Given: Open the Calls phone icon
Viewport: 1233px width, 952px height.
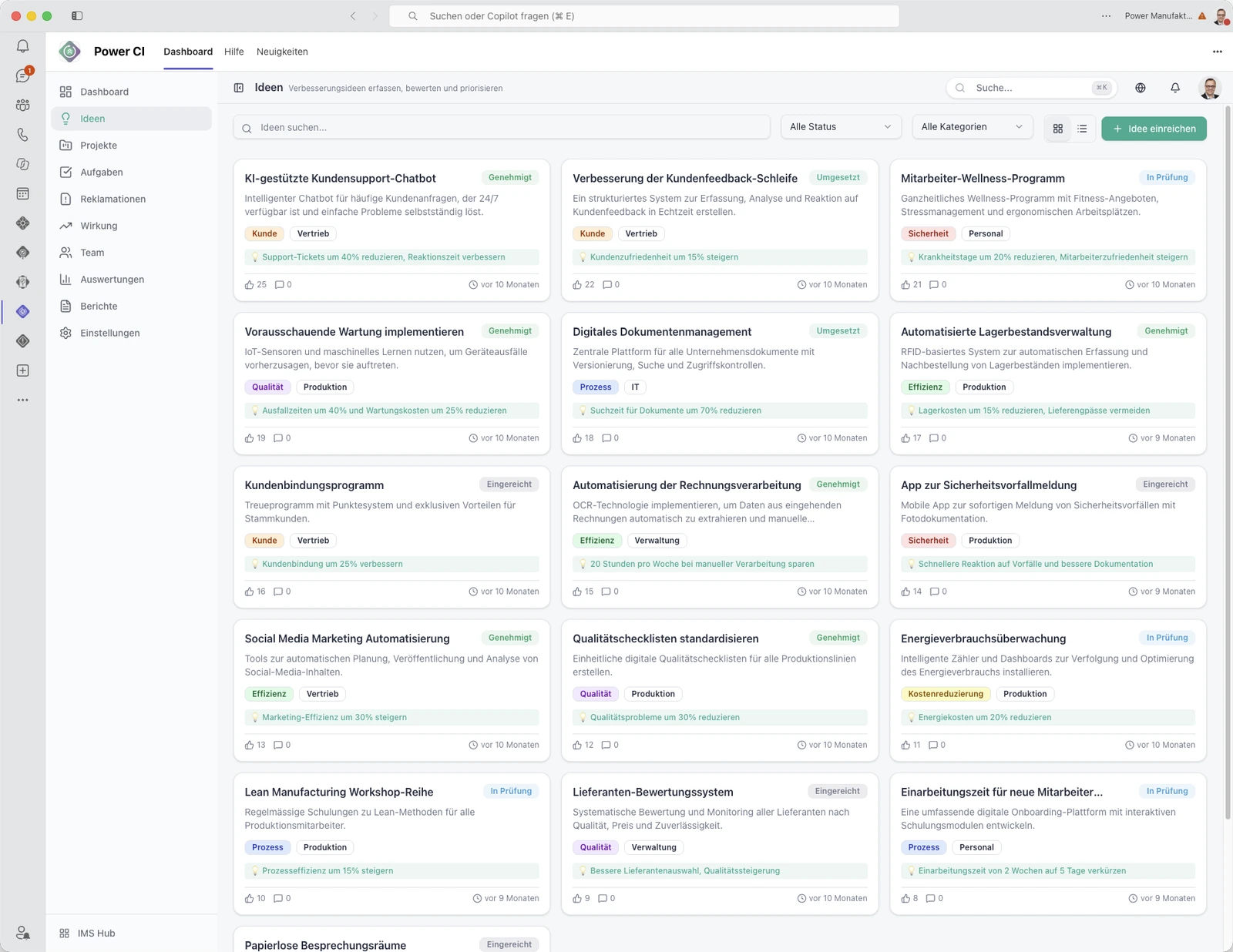Looking at the screenshot, I should tap(23, 135).
